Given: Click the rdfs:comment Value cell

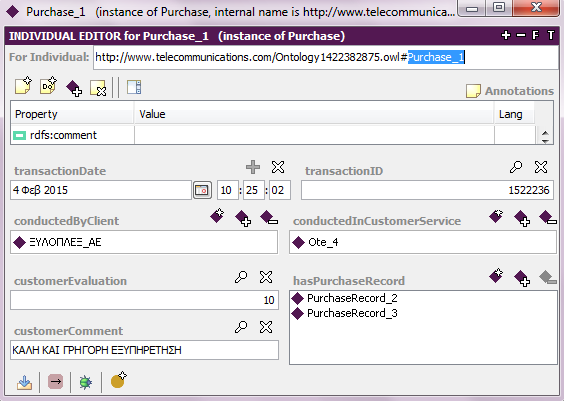Looking at the screenshot, I should coord(314,135).
